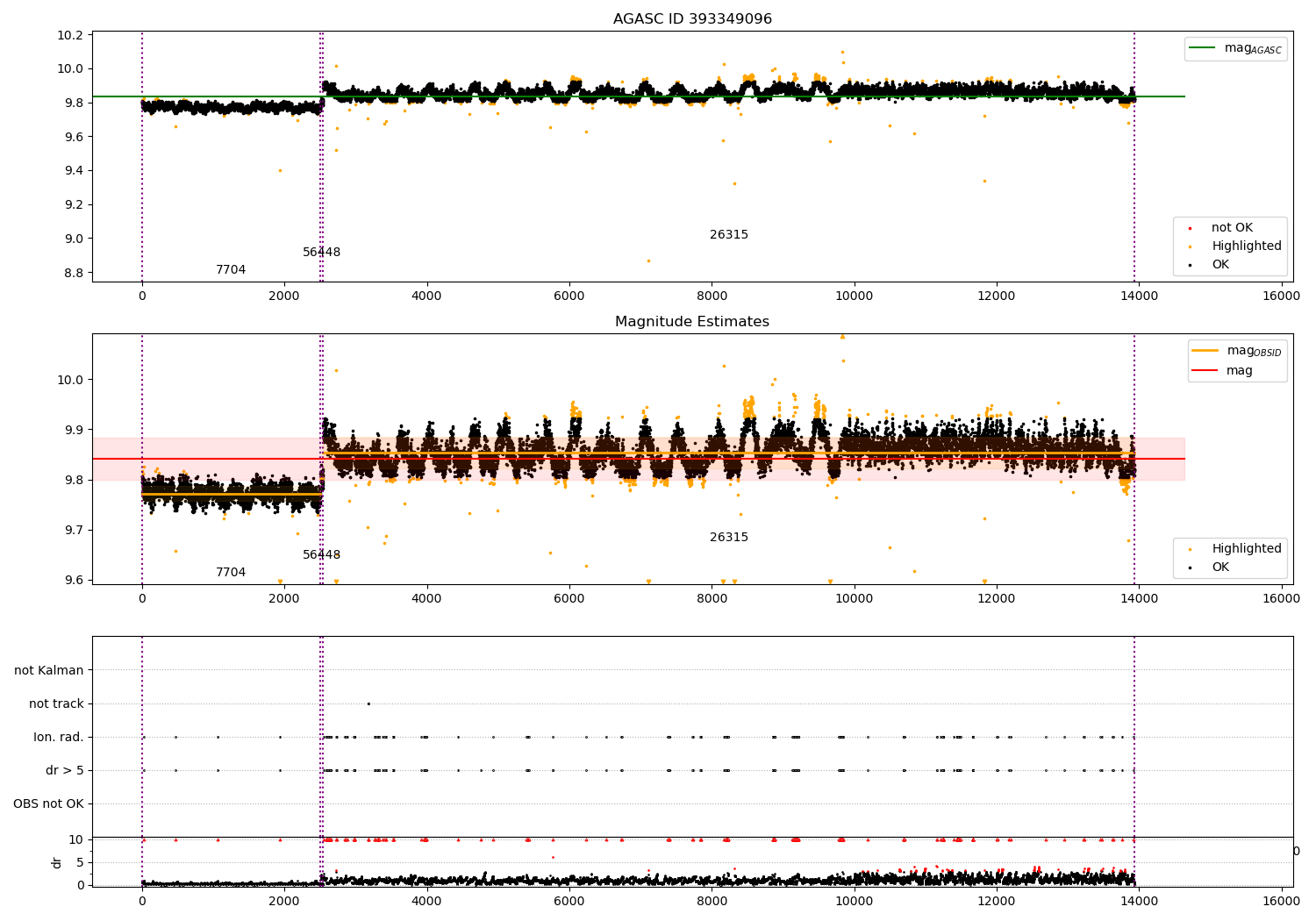Click the '10.2' y-tick of top plot

tap(72, 35)
